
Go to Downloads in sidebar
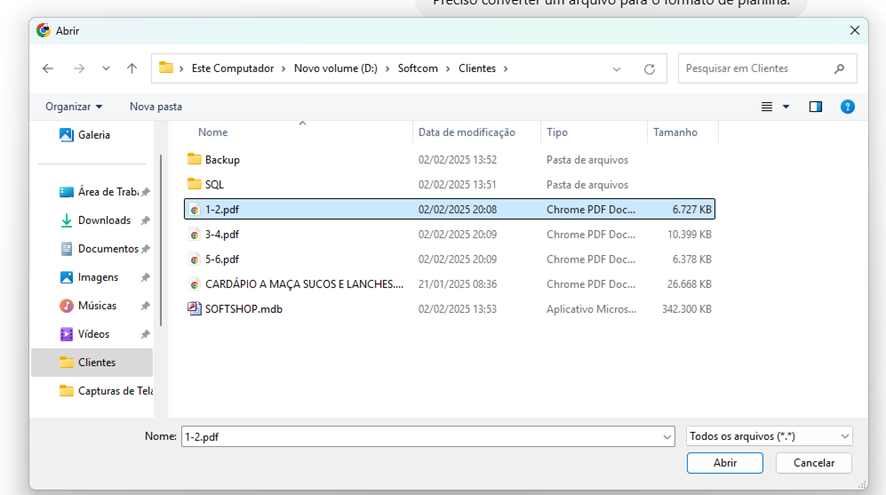pyautogui.click(x=104, y=220)
